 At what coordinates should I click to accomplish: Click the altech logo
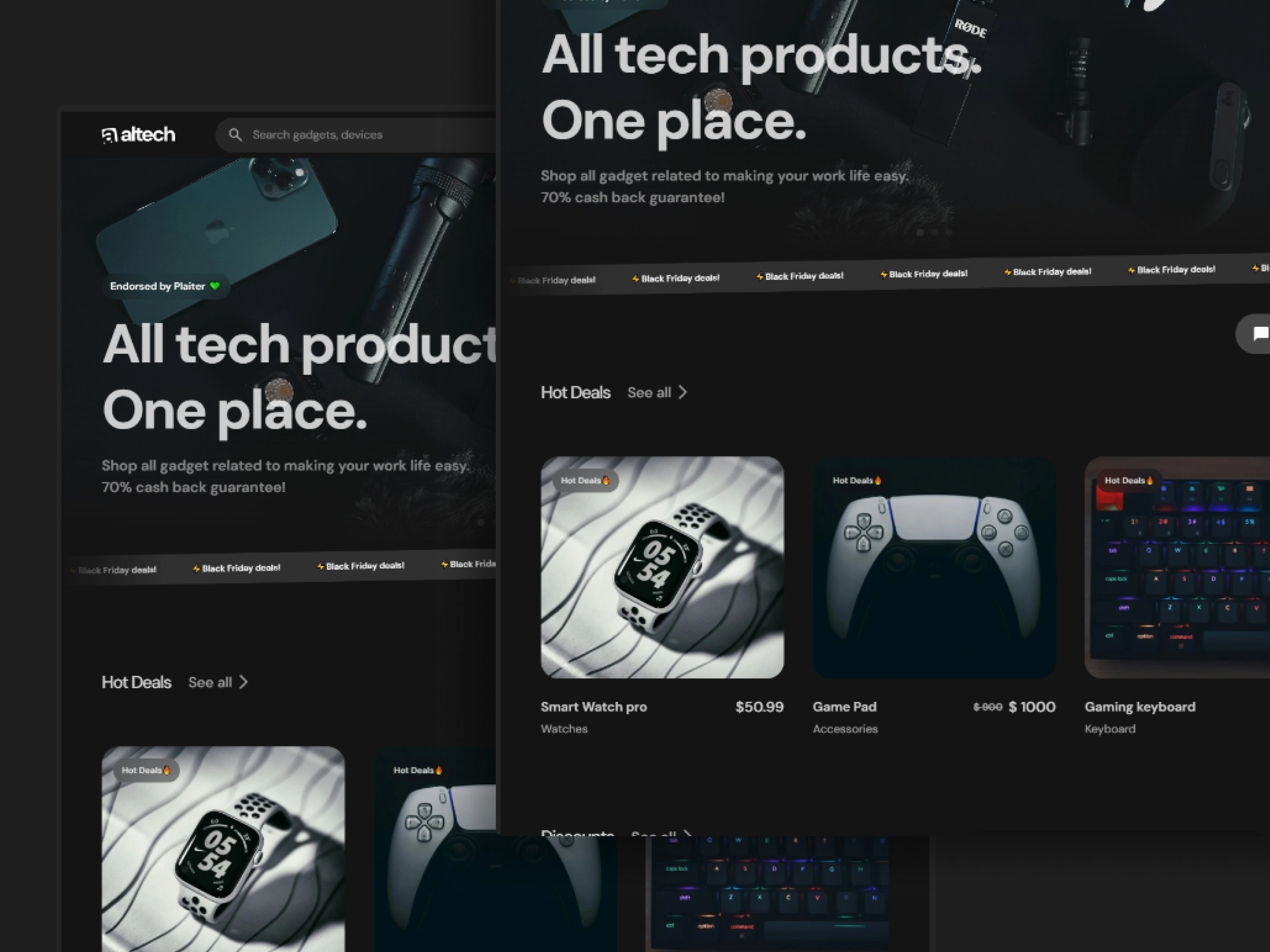[138, 134]
